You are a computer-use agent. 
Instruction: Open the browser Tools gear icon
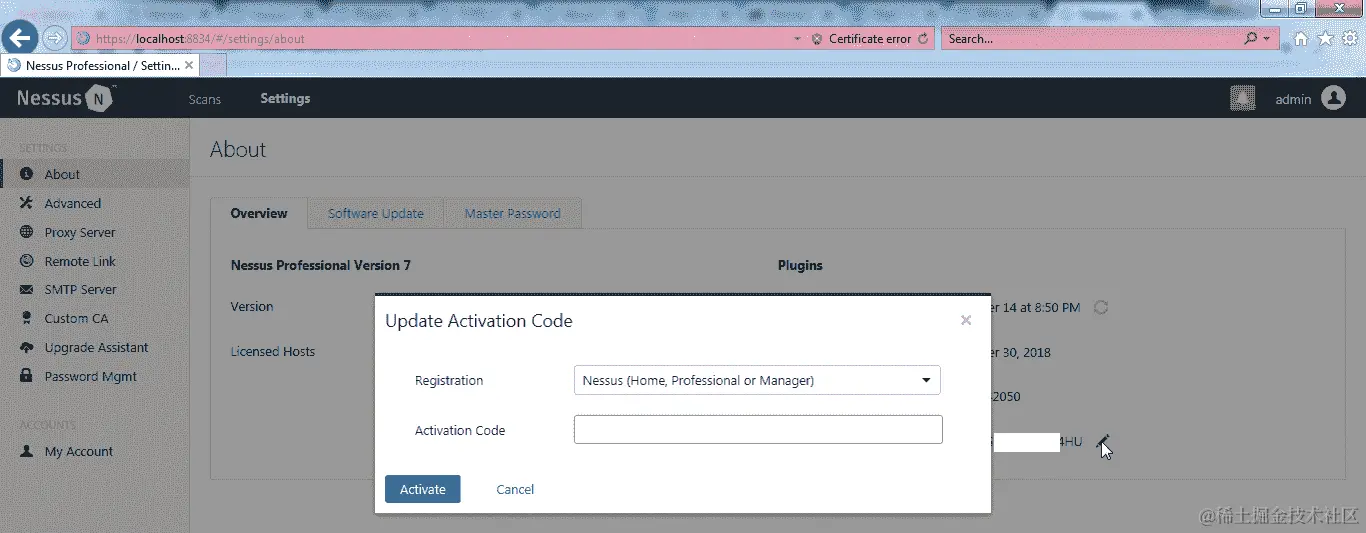[1349, 39]
